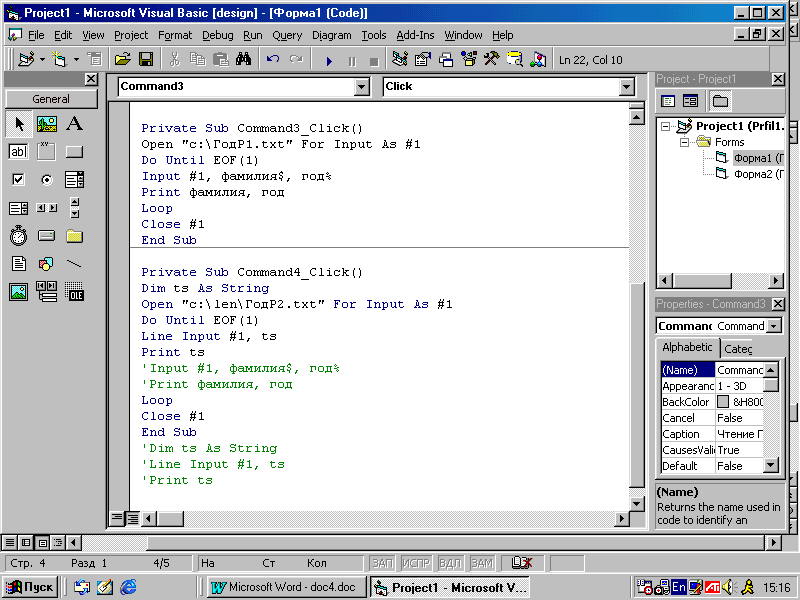Open the Add-Ins menu

(415, 35)
